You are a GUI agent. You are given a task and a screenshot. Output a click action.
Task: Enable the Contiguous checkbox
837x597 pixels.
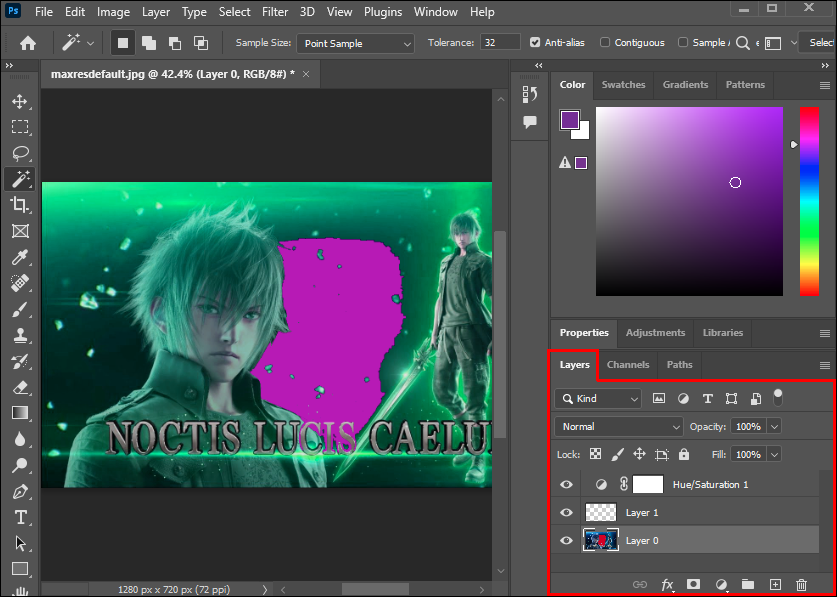point(607,43)
